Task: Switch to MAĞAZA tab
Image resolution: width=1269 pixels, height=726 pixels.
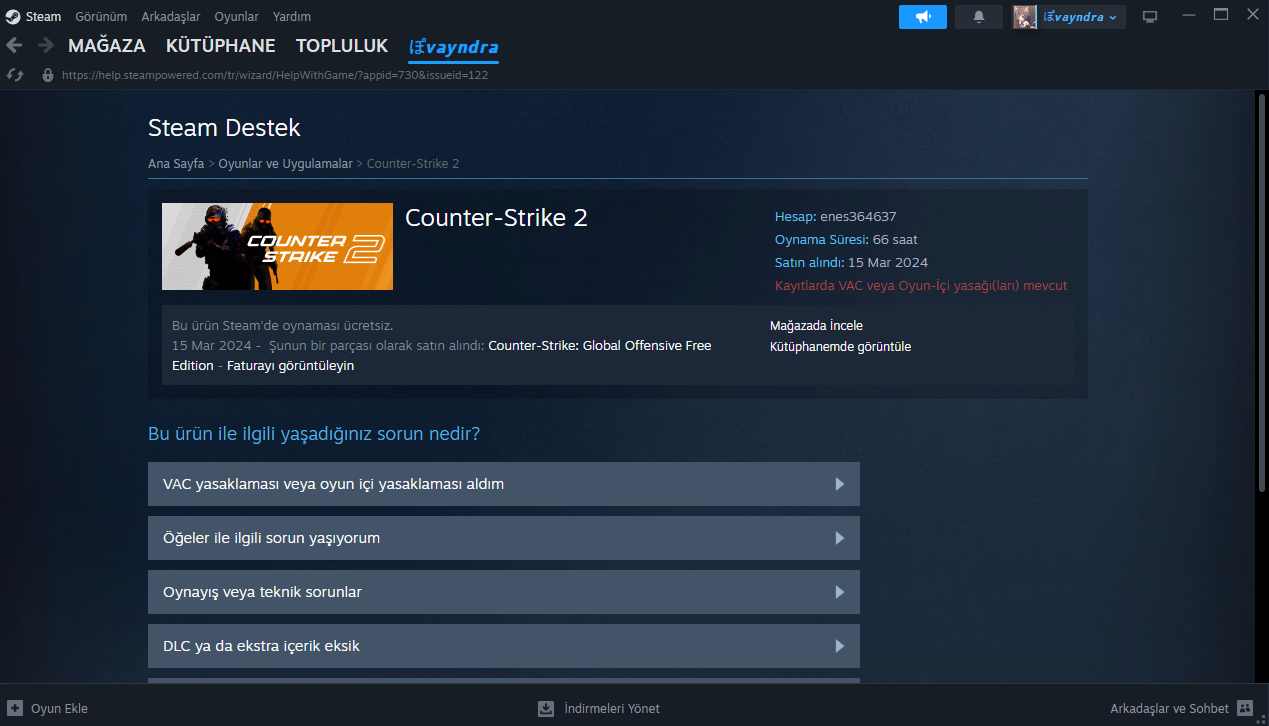Action: coord(107,46)
